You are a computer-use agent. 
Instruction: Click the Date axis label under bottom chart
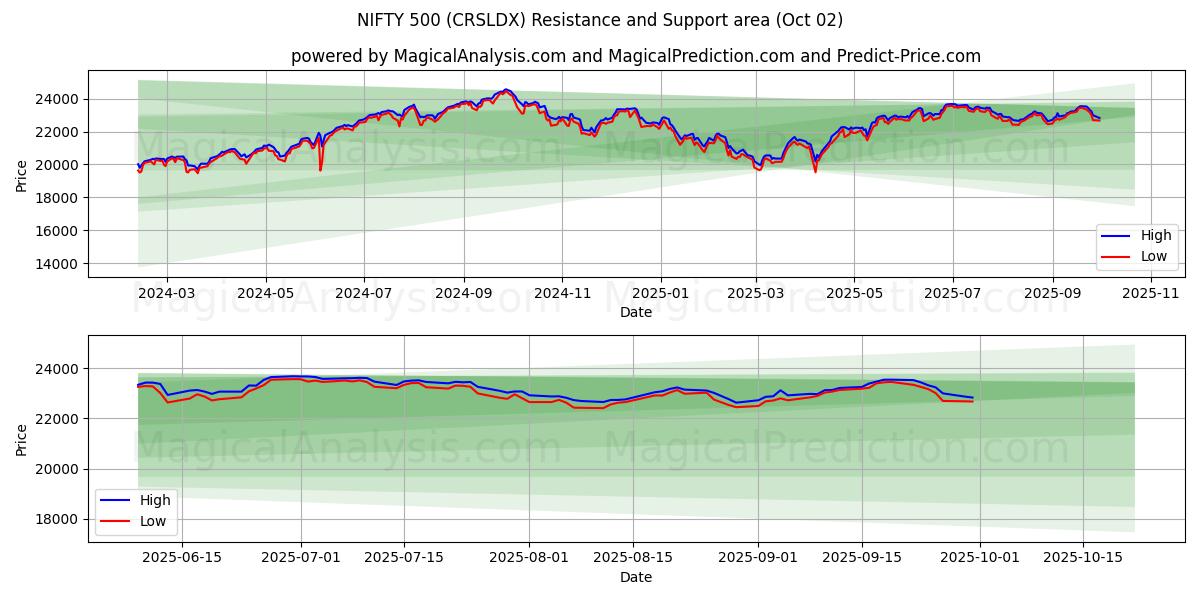tap(635, 577)
